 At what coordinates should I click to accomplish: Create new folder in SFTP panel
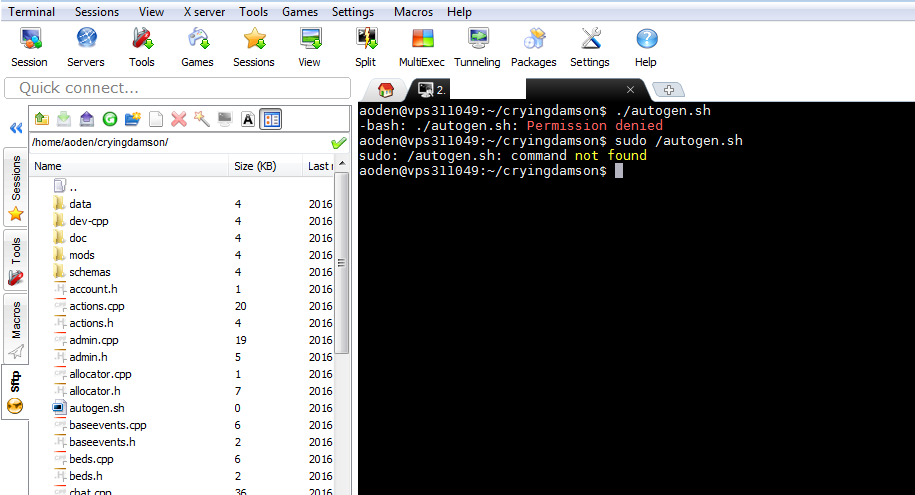click(x=133, y=119)
